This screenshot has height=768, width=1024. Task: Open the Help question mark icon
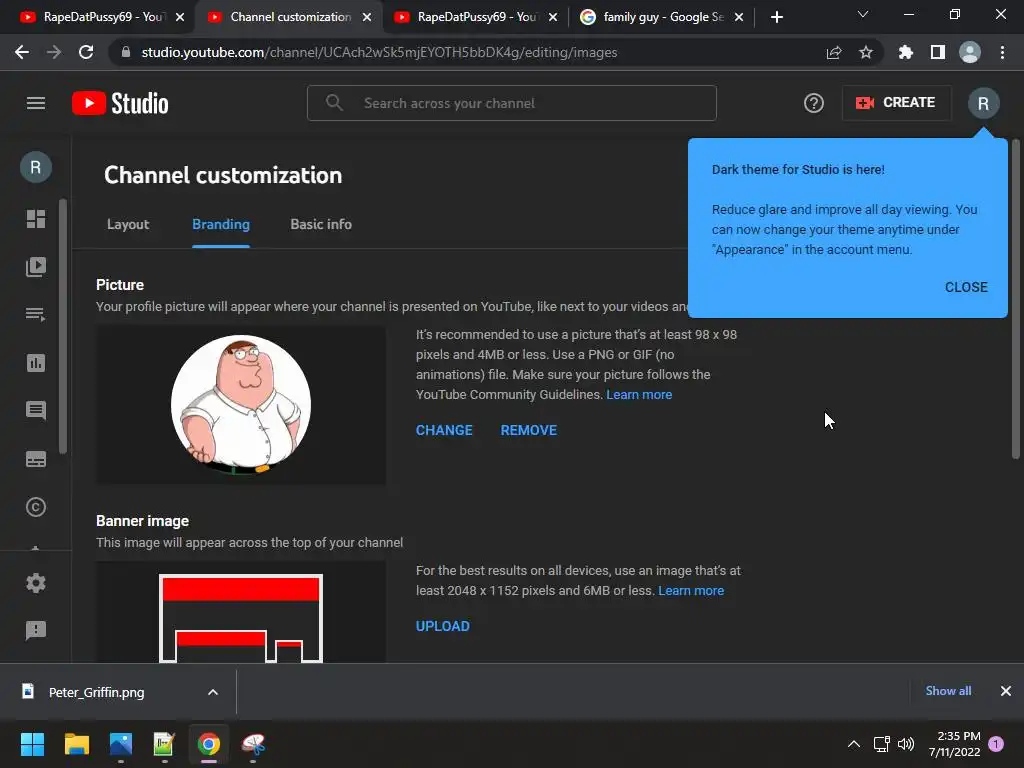pos(814,103)
